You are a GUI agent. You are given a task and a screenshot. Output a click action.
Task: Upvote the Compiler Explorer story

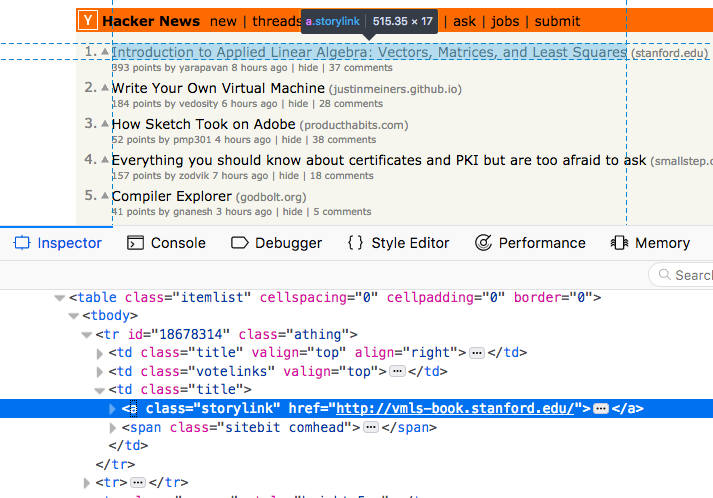(x=105, y=196)
